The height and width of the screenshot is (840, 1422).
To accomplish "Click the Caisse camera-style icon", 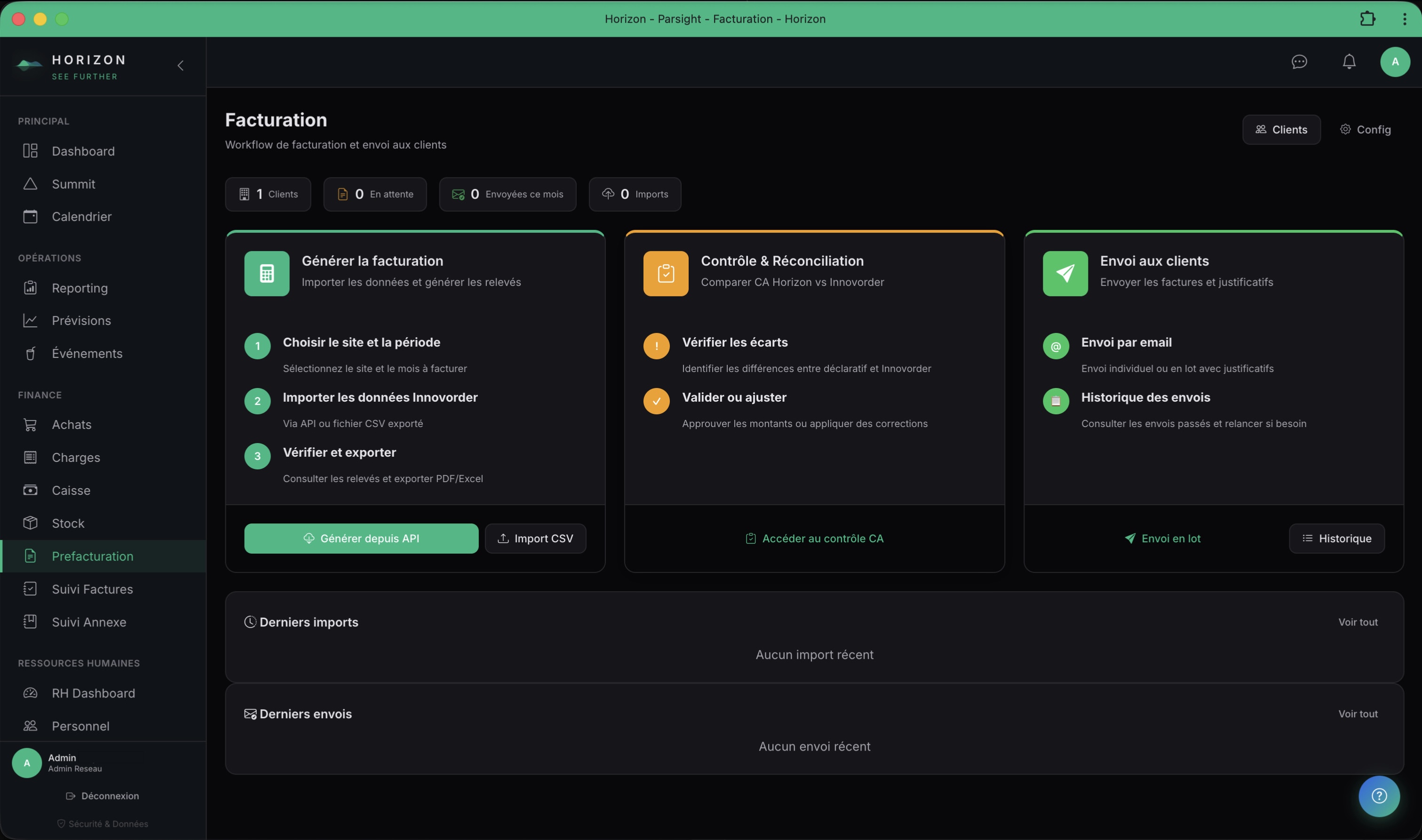I will pos(31,490).
